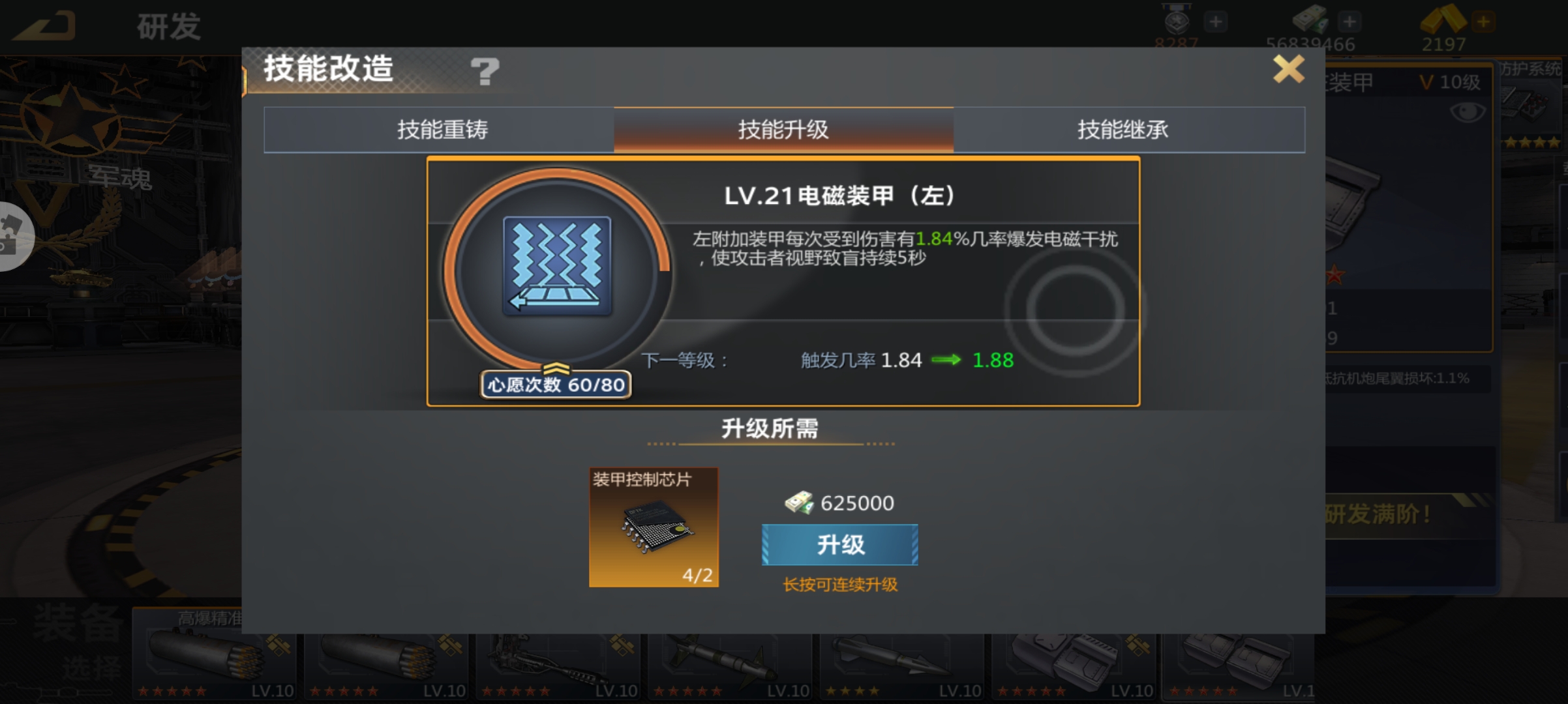Tap the empty circular skill slot
Image resolution: width=1568 pixels, height=704 pixels.
tap(1075, 310)
